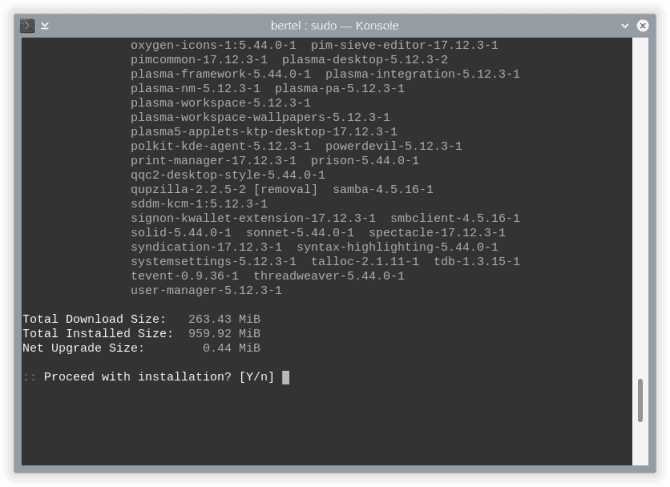Click 'polkit-kde-agent-5.12.3-1' package name
Viewport: 670px width, 487px height.
(220, 147)
